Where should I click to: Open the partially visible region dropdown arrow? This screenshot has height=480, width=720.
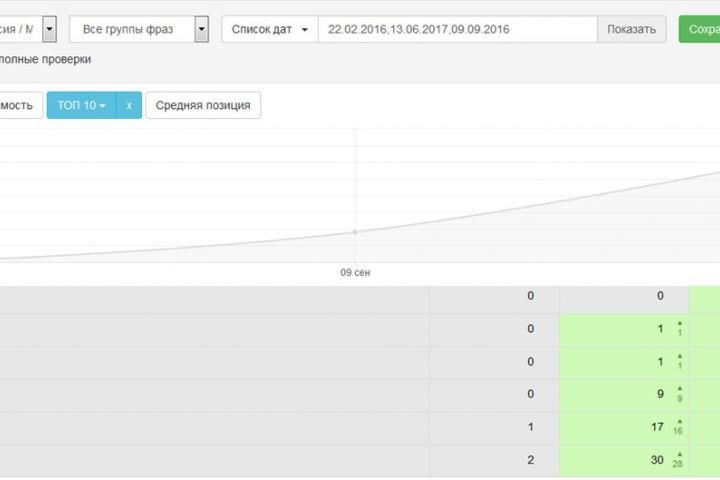tap(49, 29)
